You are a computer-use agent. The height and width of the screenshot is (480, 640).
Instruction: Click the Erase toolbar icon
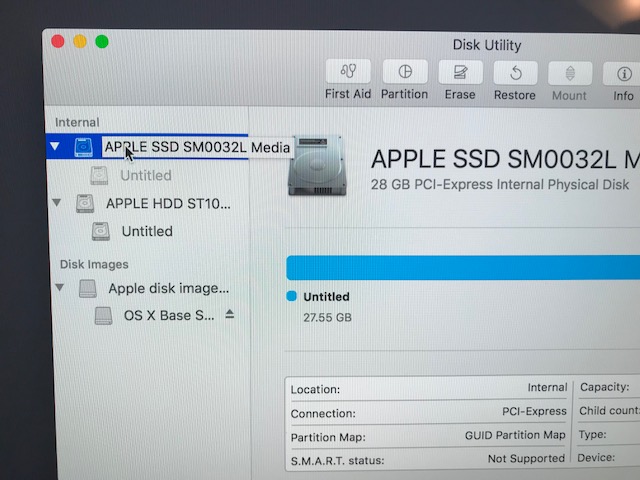coord(460,72)
